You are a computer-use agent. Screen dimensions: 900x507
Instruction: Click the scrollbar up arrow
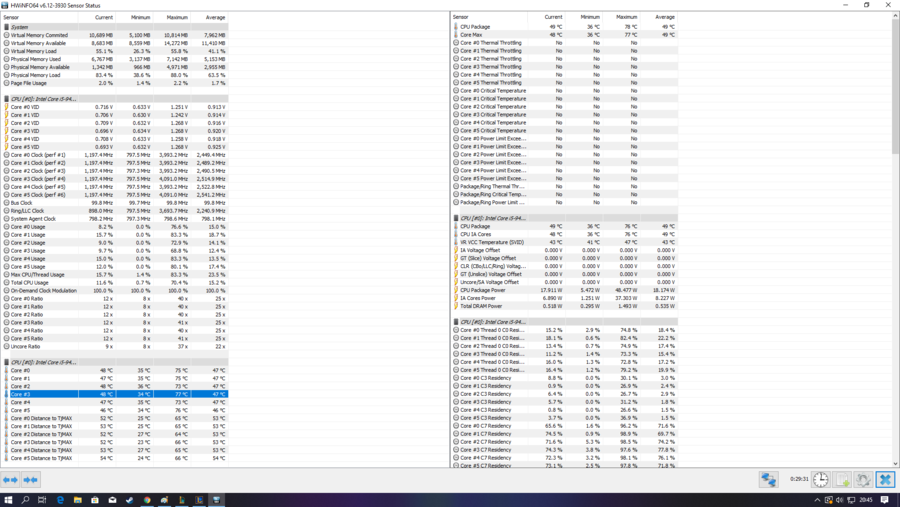click(895, 16)
